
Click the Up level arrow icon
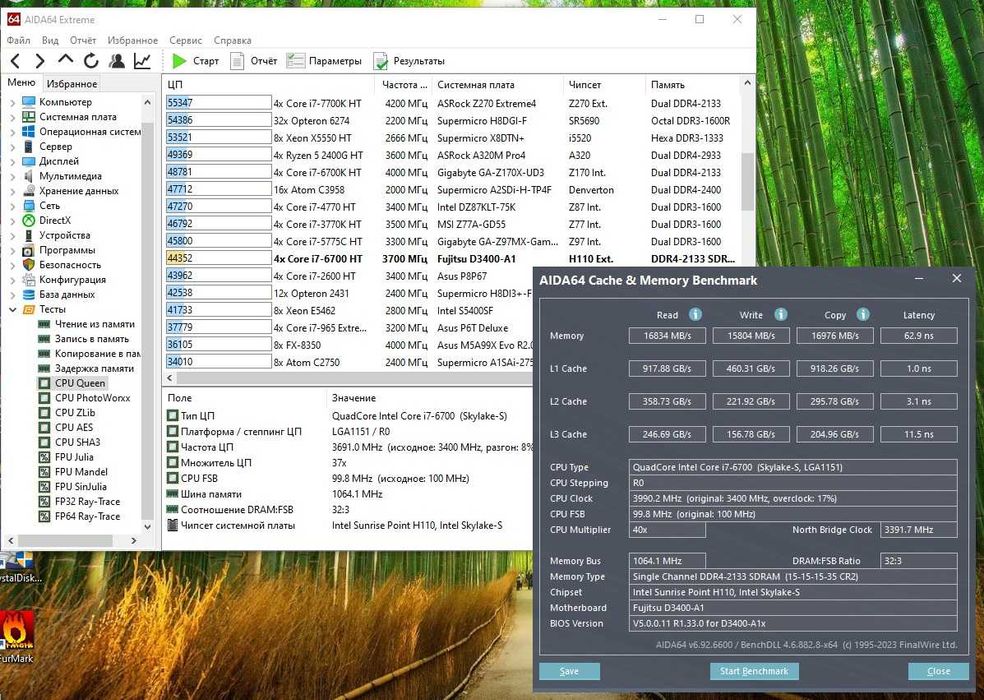[x=65, y=60]
